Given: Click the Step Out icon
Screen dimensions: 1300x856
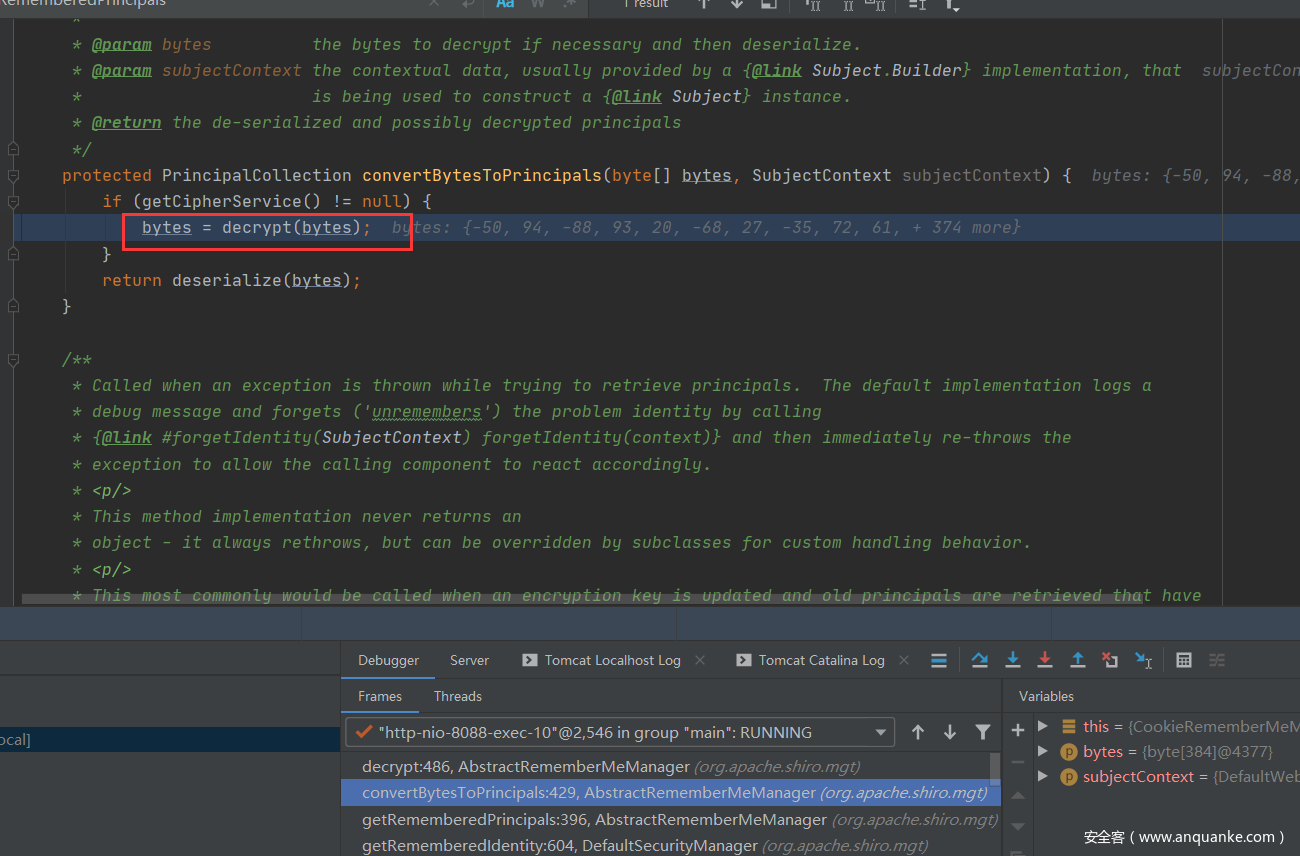Looking at the screenshot, I should coord(1078,660).
